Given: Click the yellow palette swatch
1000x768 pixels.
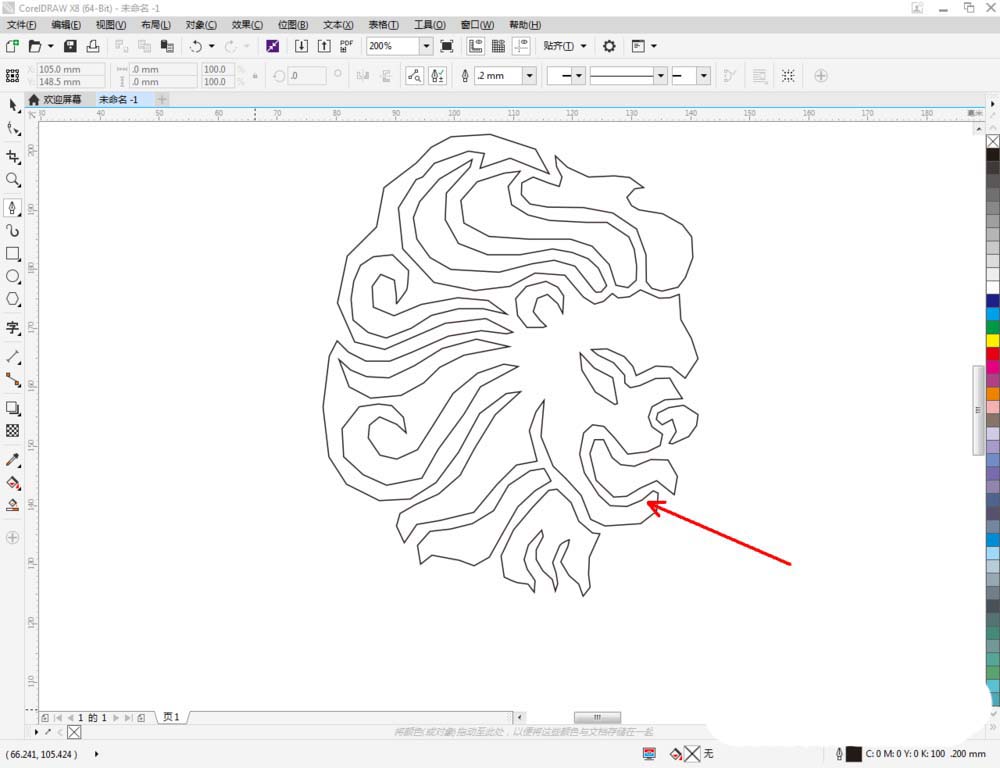Looking at the screenshot, I should [x=993, y=341].
